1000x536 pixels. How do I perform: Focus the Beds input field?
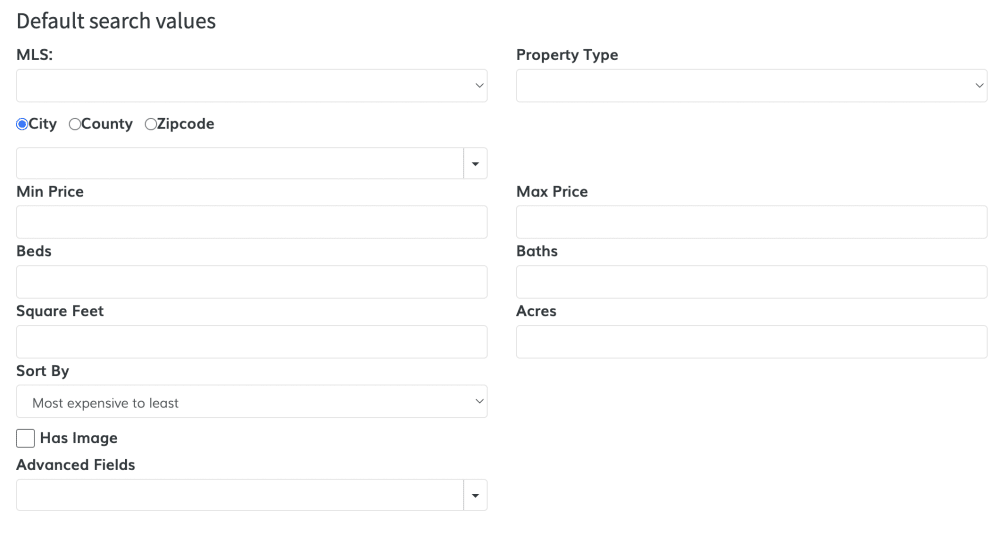[251, 282]
